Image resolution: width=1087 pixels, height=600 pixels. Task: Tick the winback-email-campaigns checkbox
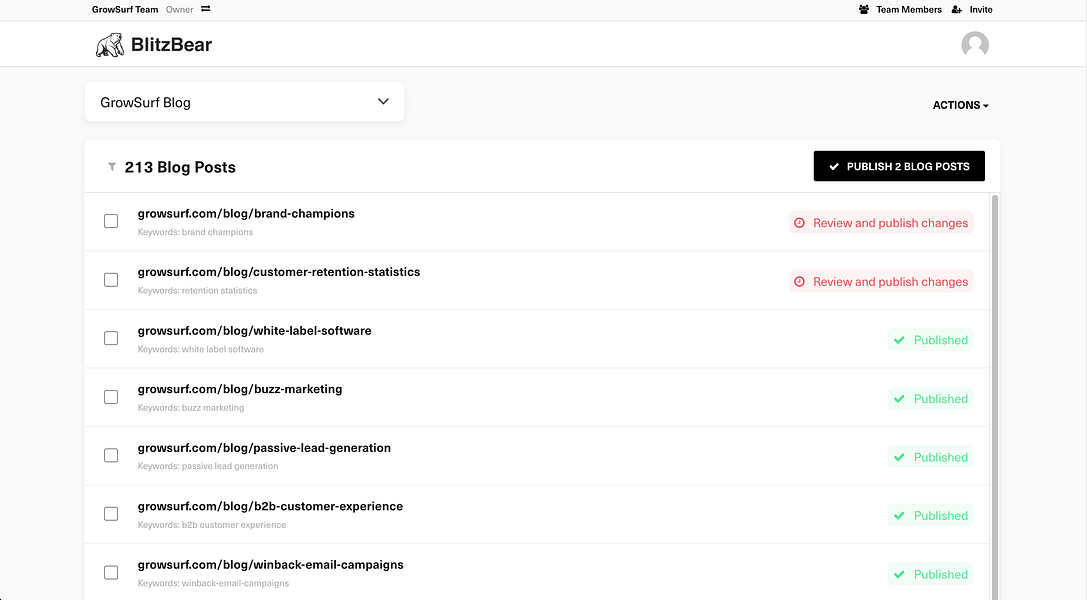111,573
